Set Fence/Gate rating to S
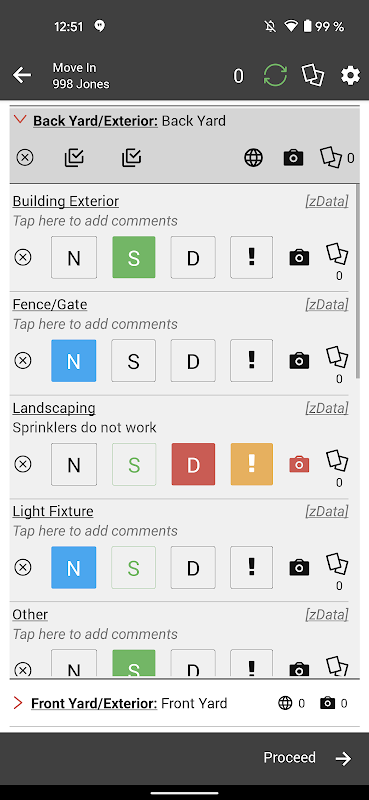The height and width of the screenshot is (800, 369). tap(133, 361)
